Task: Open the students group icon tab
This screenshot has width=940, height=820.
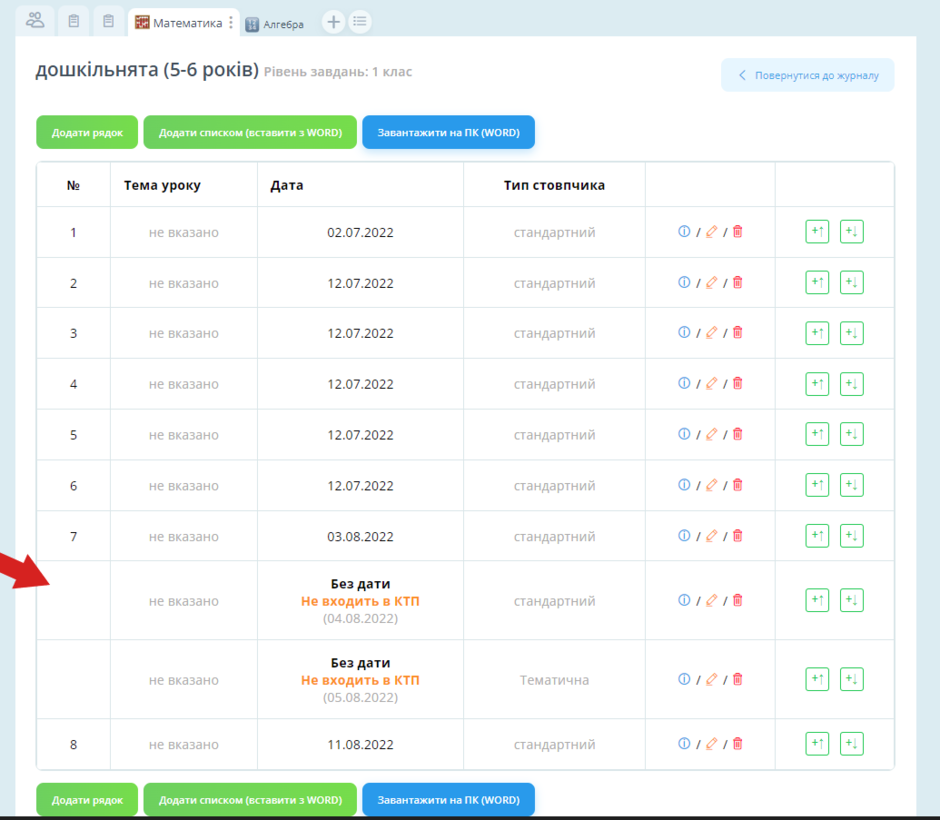Action: [35, 22]
